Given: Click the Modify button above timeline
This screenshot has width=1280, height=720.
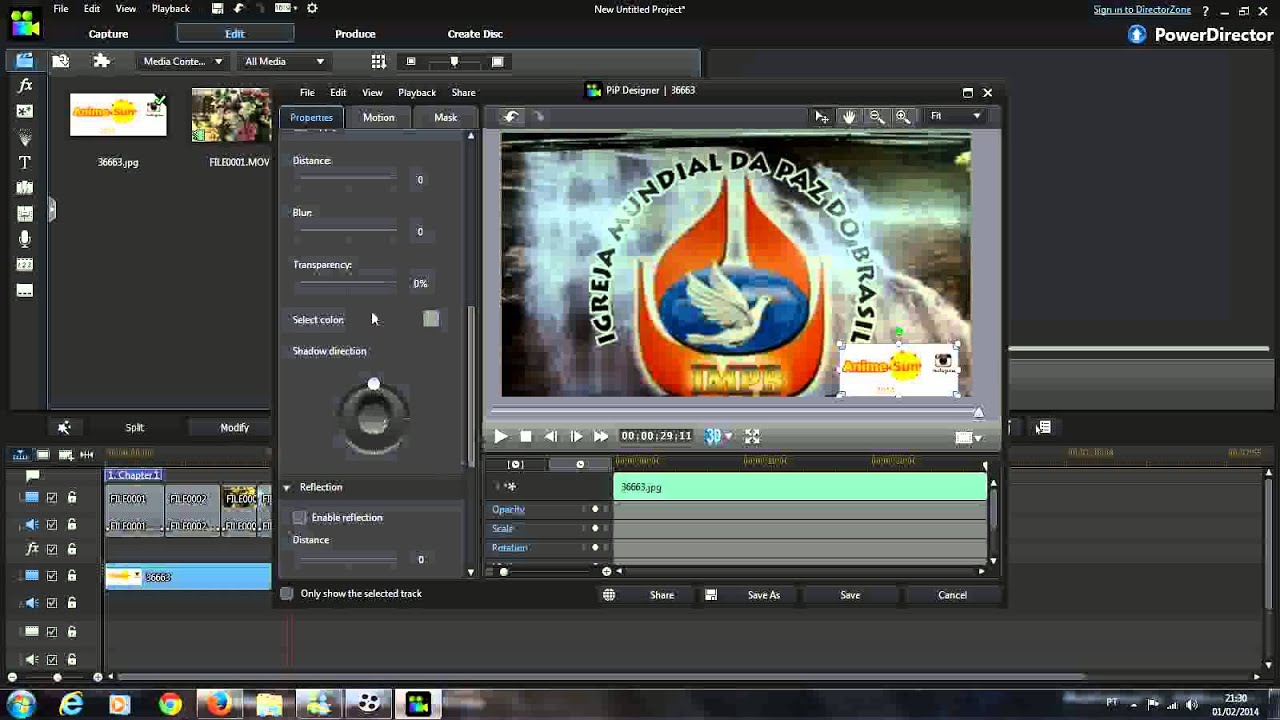Looking at the screenshot, I should pos(235,428).
